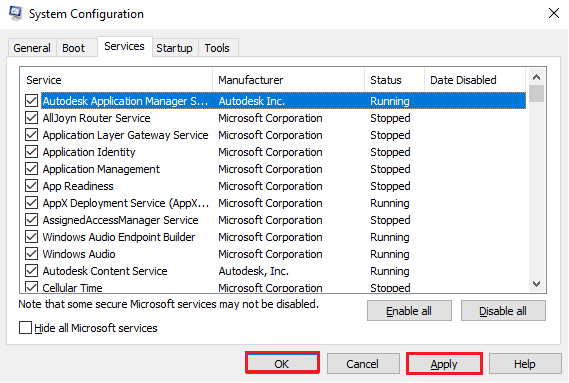Confirm changes with the OK button
The width and height of the screenshot is (569, 383).
click(x=282, y=363)
